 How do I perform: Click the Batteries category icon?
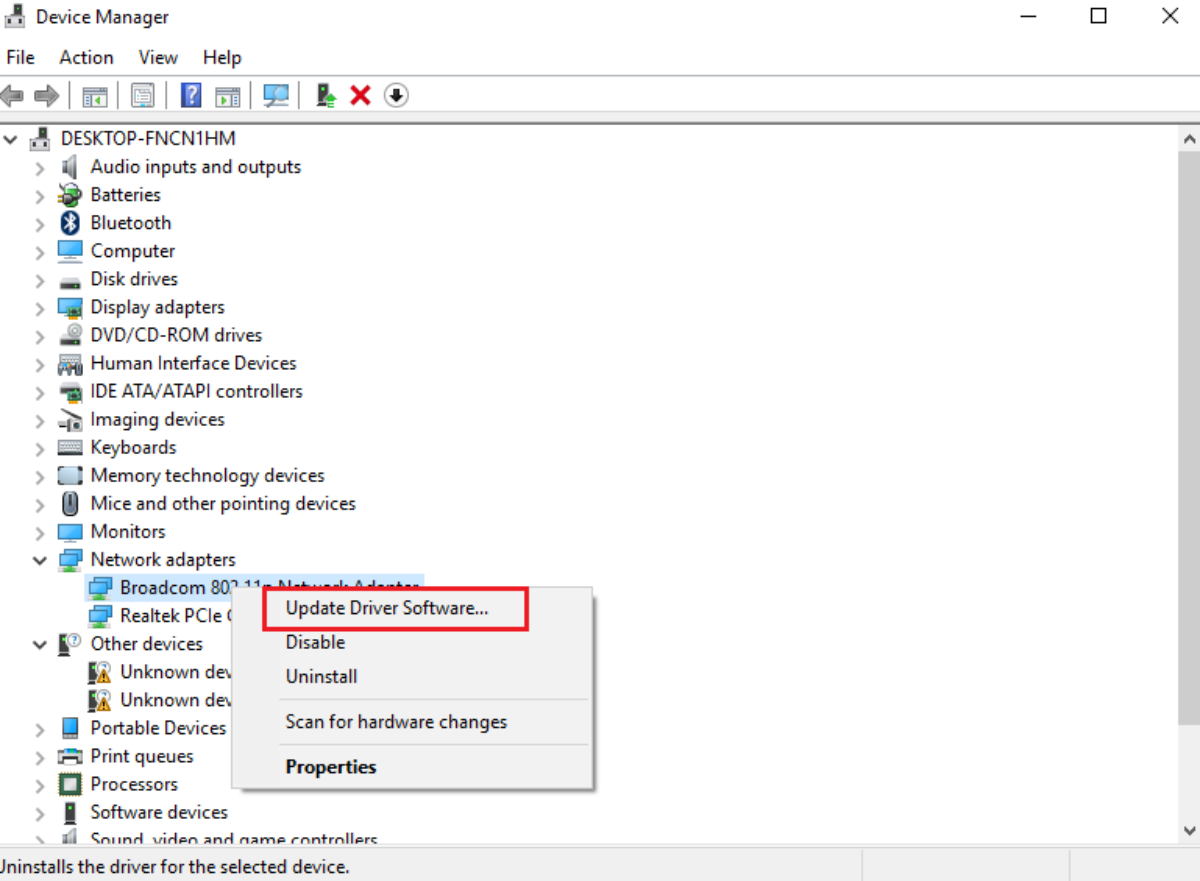[x=70, y=195]
